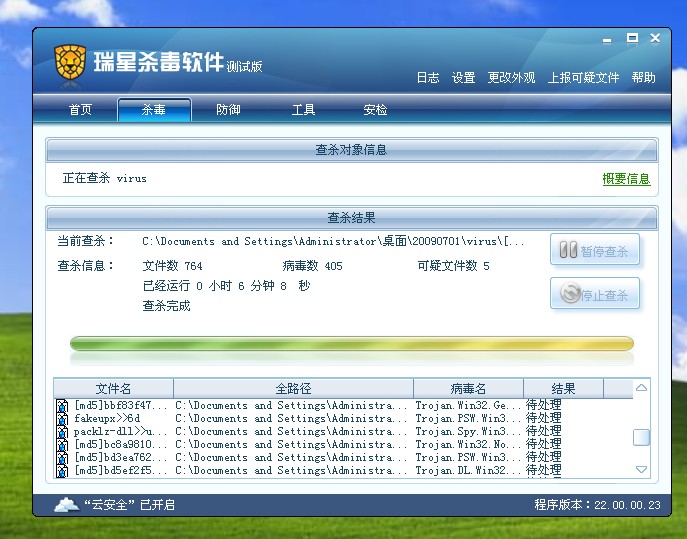Open the 工具 tools tab
This screenshot has height=539, width=687.
pos(303,110)
